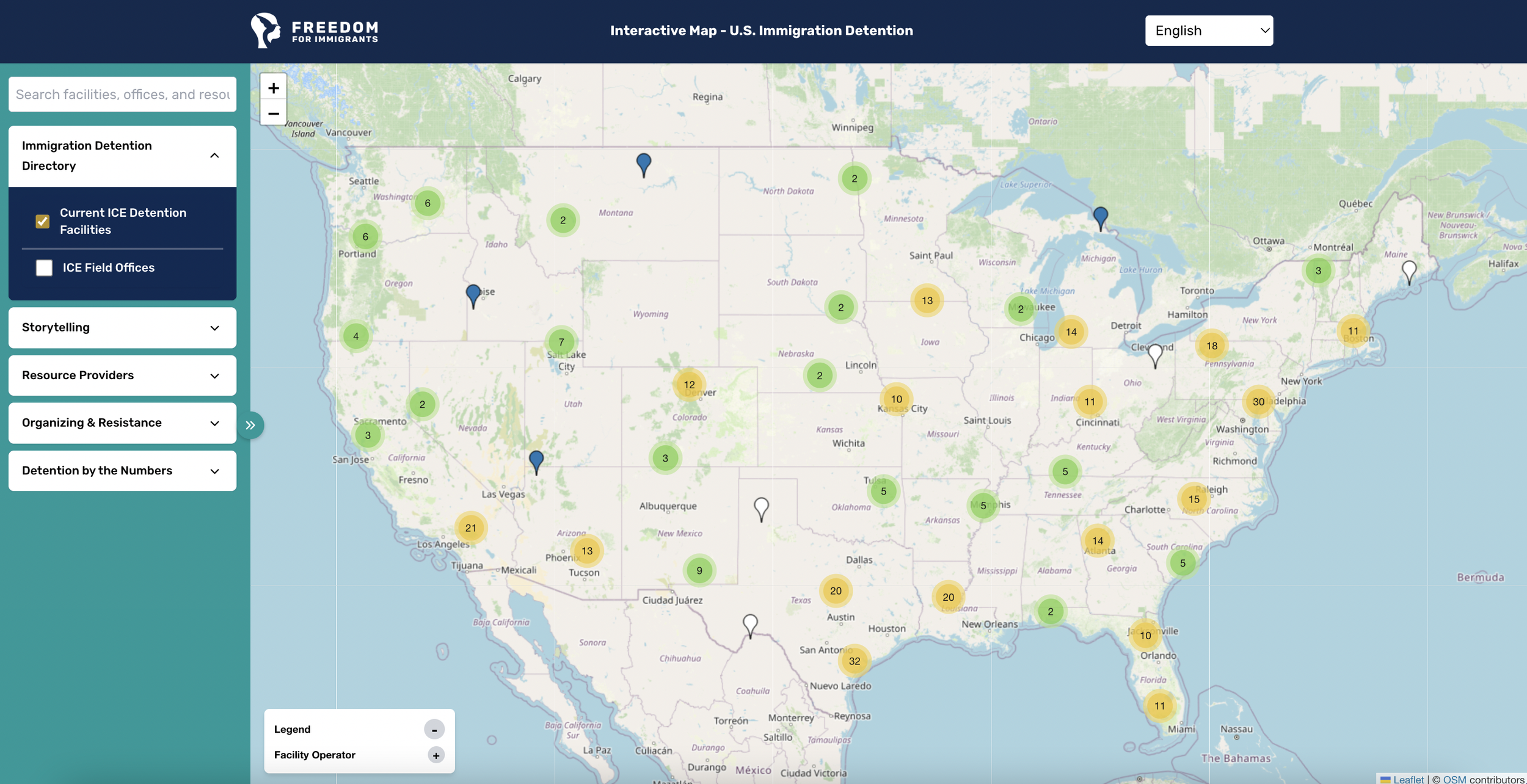The image size is (1527, 784).
Task: Click the search facilities input field
Action: click(x=122, y=94)
